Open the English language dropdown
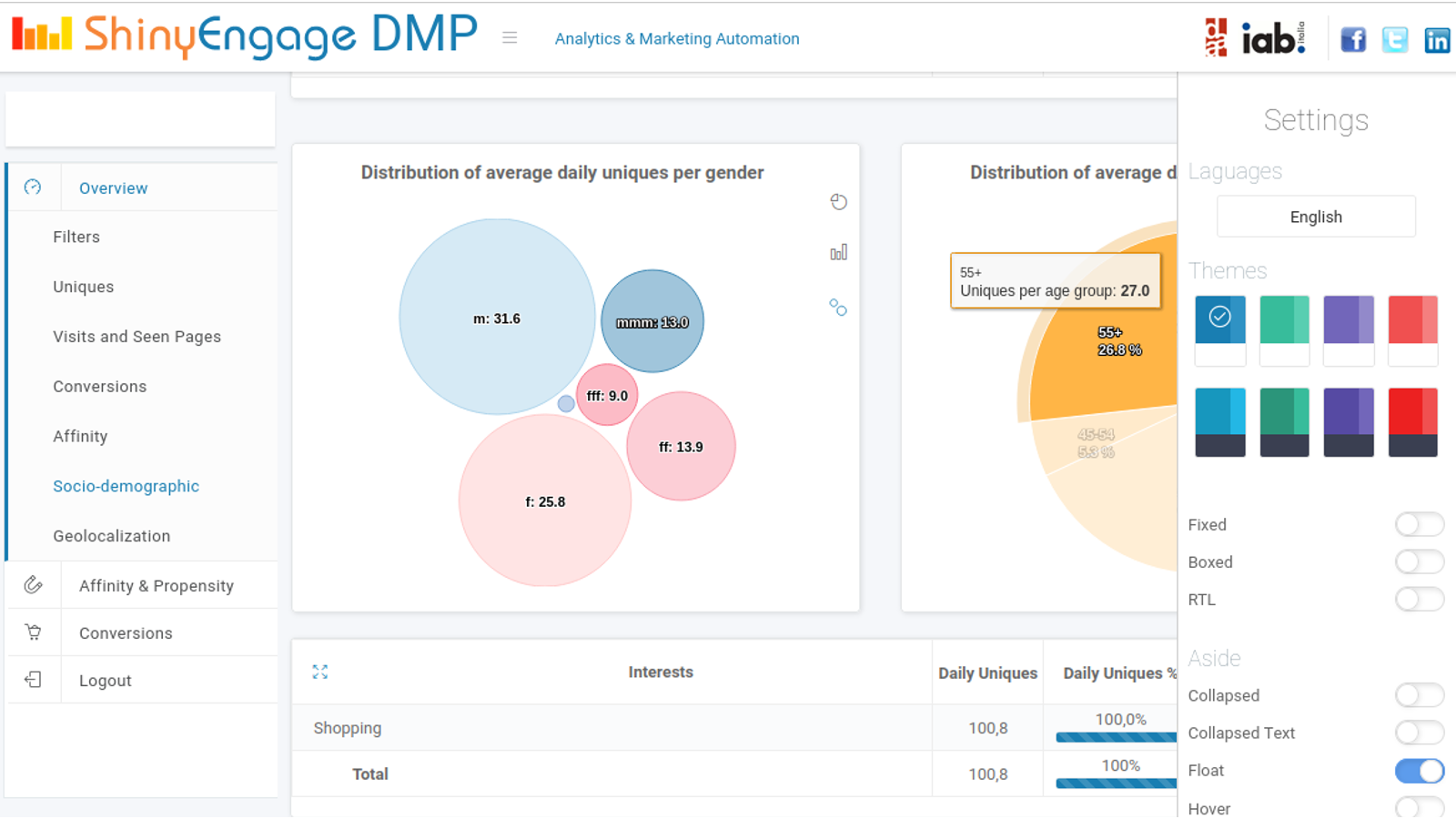The width and height of the screenshot is (1456, 819). click(1315, 217)
